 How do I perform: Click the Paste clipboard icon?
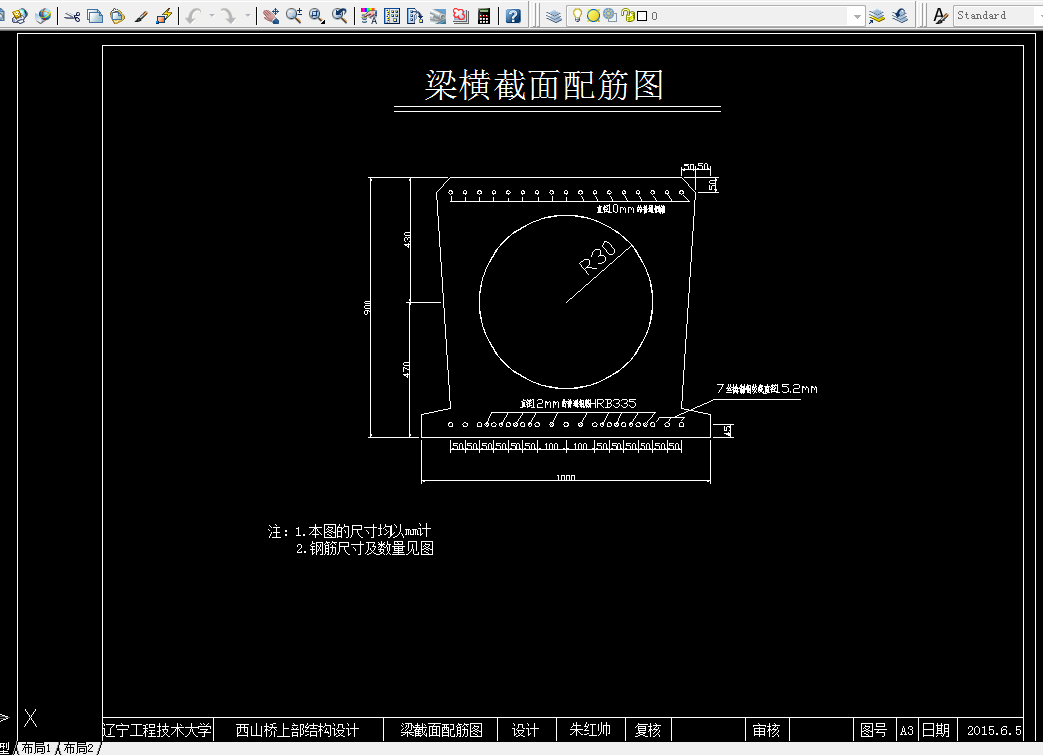[x=118, y=15]
